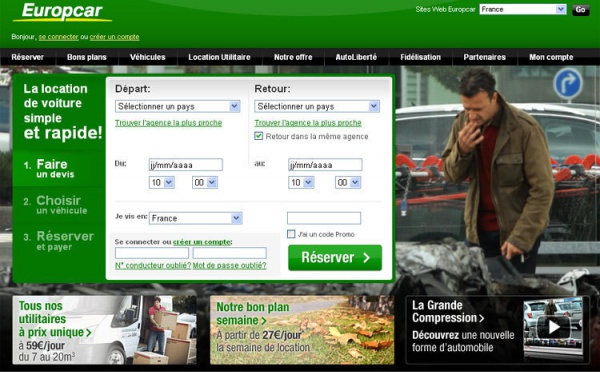Click Mot de passe oublié link

[x=229, y=265]
